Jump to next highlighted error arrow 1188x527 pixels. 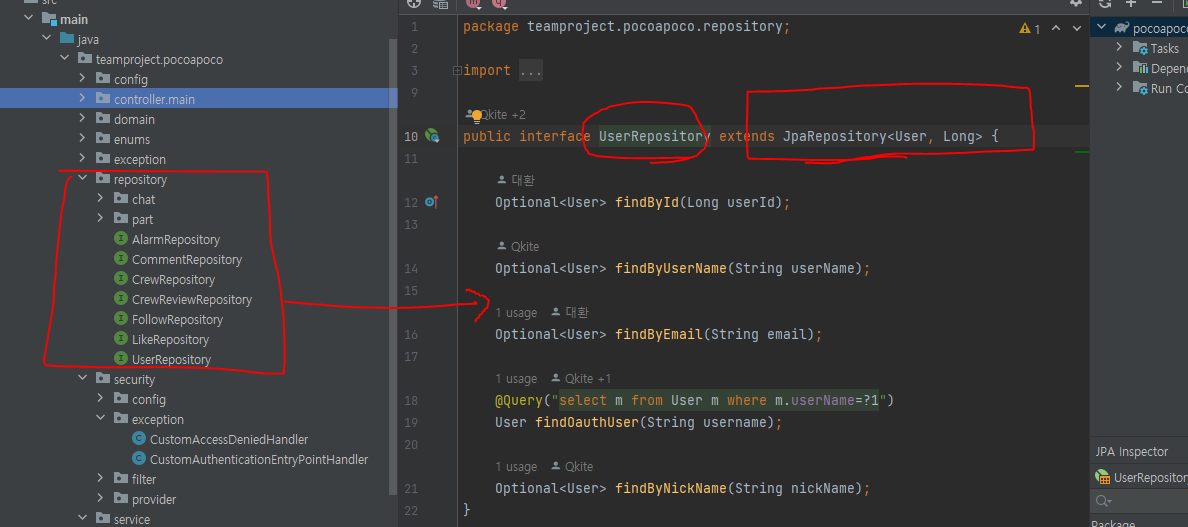tap(1078, 29)
